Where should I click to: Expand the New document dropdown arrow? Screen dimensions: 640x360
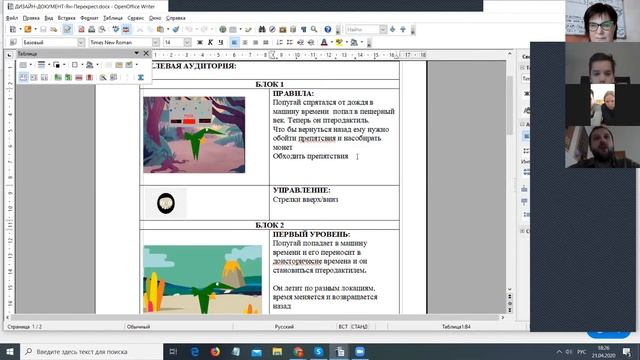click(20, 29)
